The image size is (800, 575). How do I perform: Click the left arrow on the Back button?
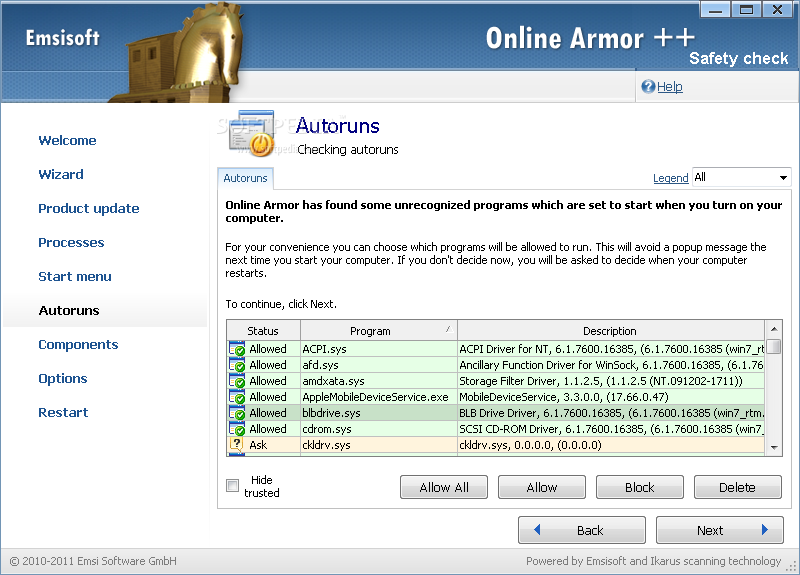tap(537, 530)
